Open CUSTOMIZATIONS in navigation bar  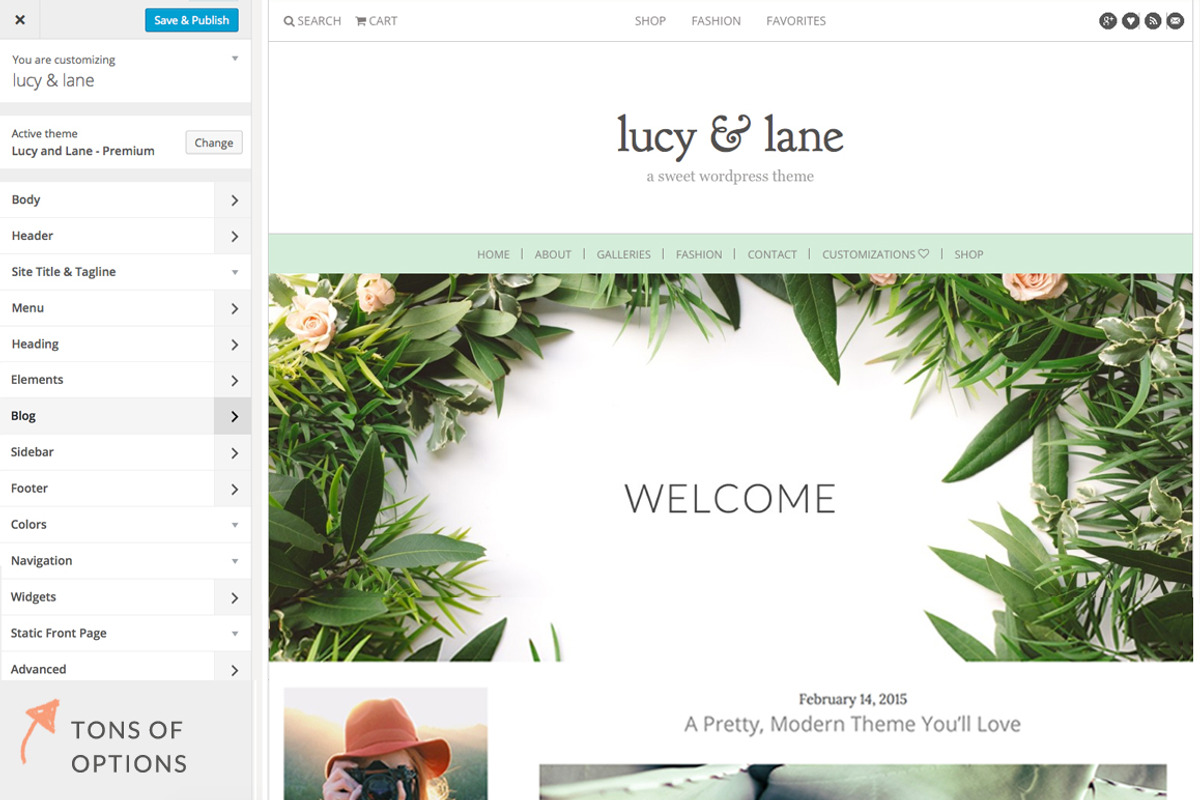876,255
